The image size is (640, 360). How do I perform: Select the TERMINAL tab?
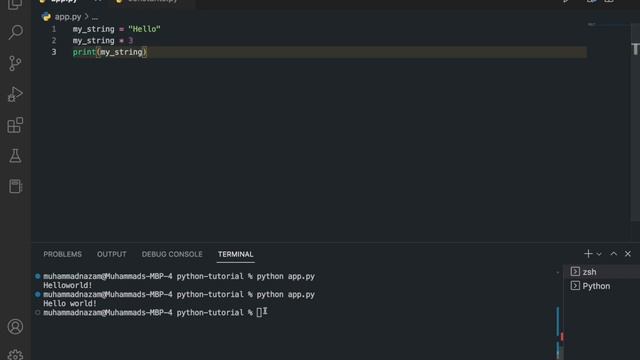coord(236,254)
